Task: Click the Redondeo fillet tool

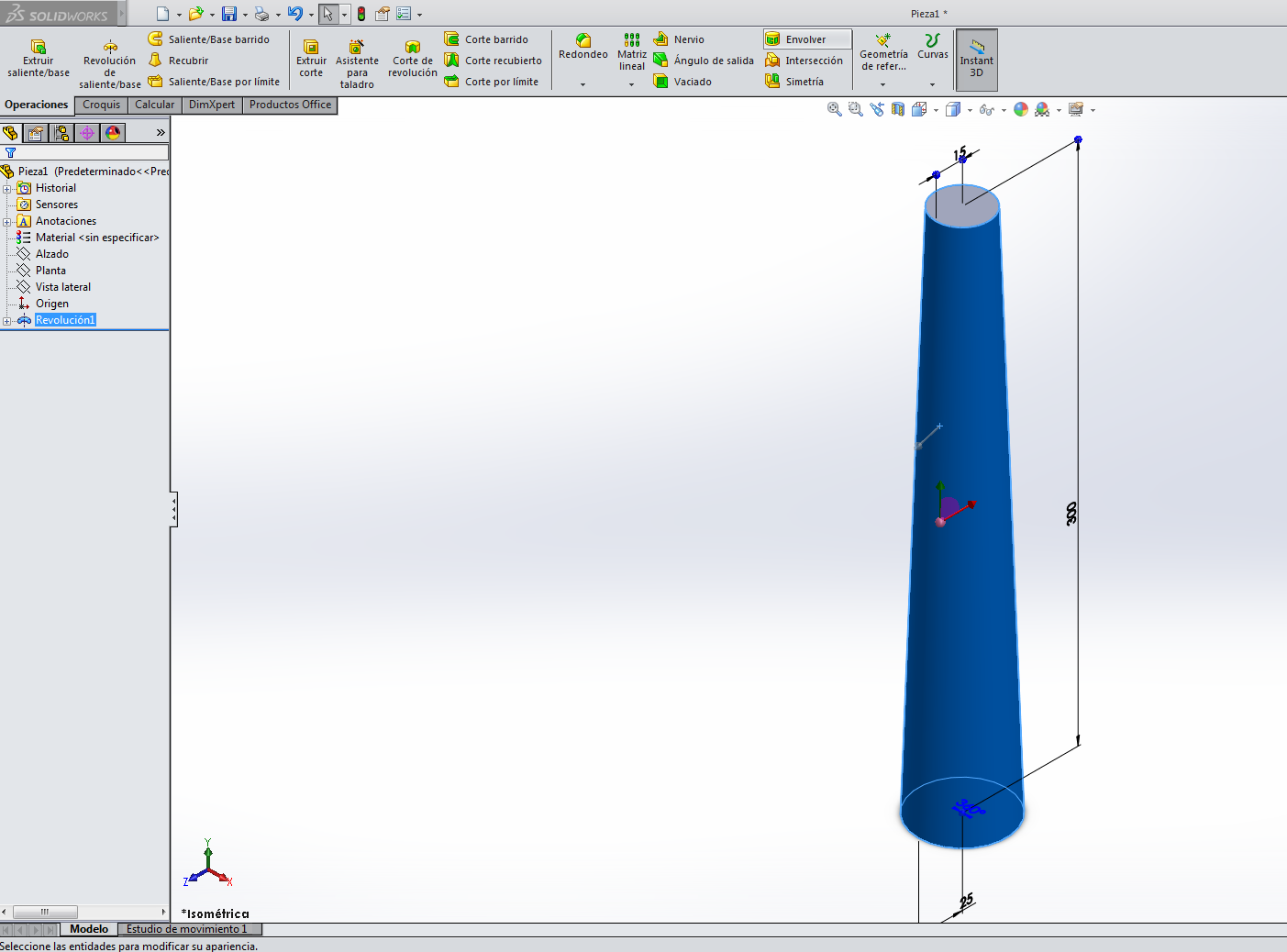Action: 583,46
